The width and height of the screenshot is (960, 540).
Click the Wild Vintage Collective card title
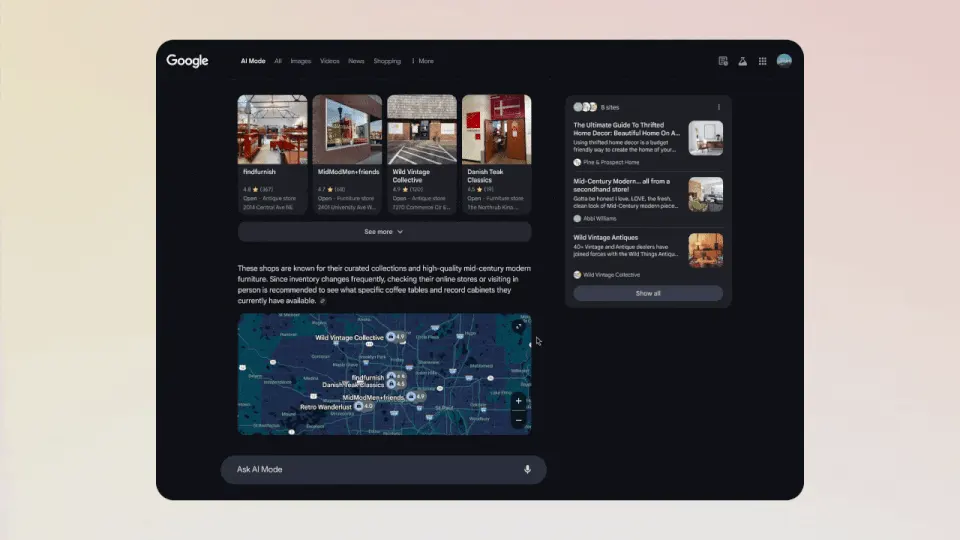click(411, 176)
